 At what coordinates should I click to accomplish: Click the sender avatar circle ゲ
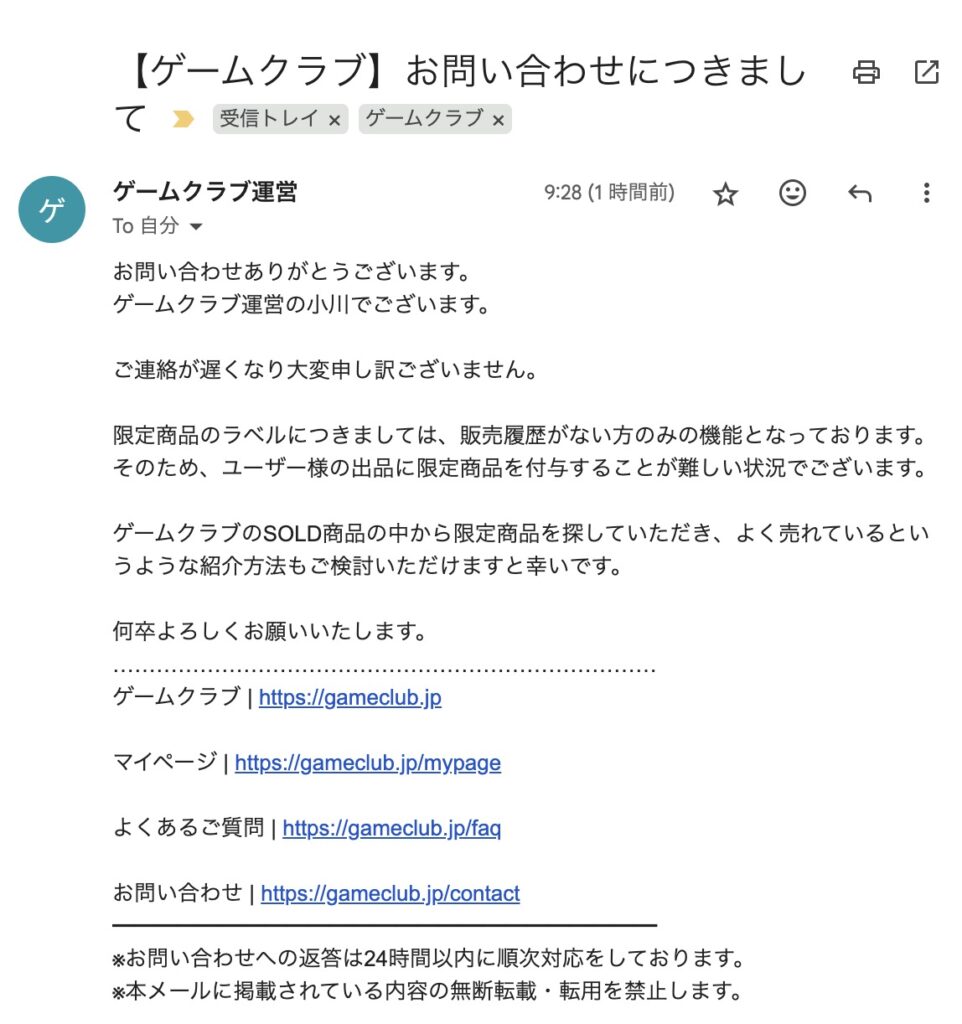pyautogui.click(x=52, y=210)
